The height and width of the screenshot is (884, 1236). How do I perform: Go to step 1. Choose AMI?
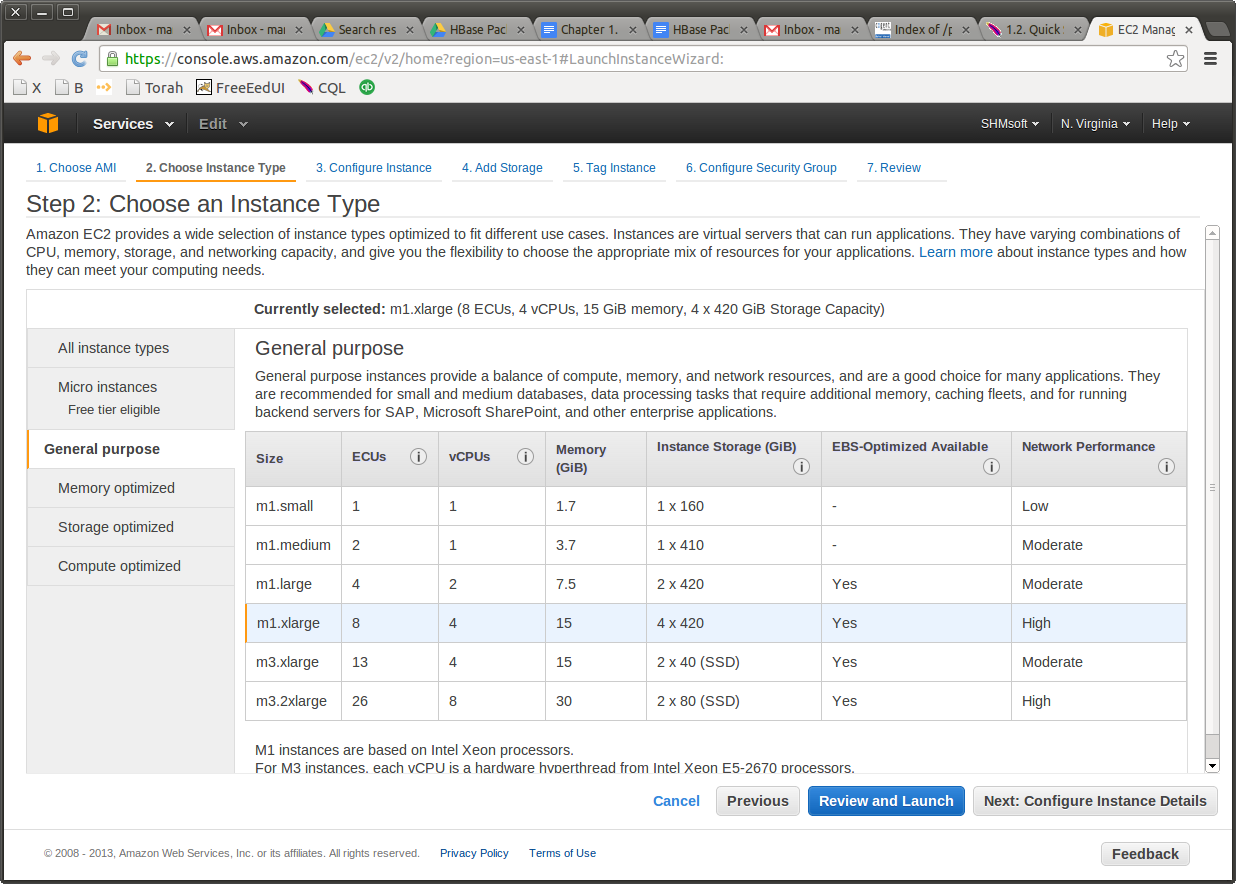tap(76, 168)
